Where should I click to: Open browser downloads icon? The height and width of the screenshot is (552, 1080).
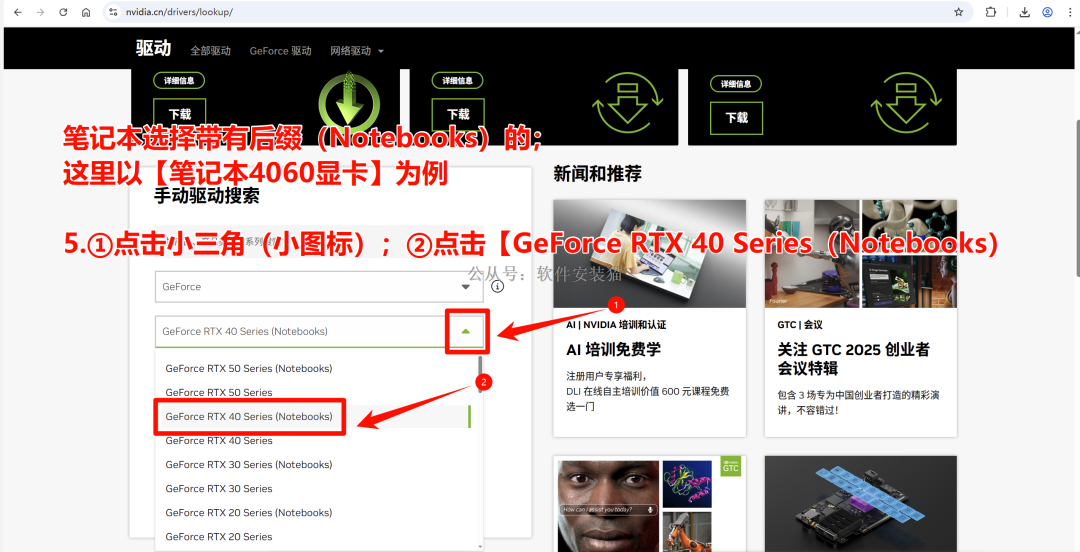[1025, 12]
